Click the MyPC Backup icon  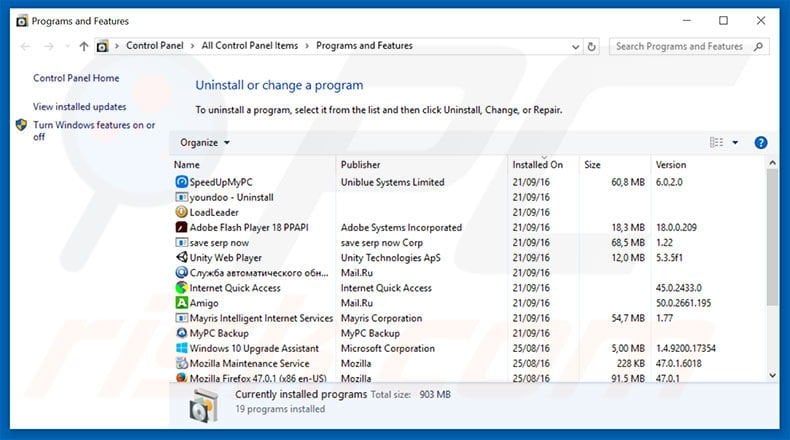[x=181, y=333]
